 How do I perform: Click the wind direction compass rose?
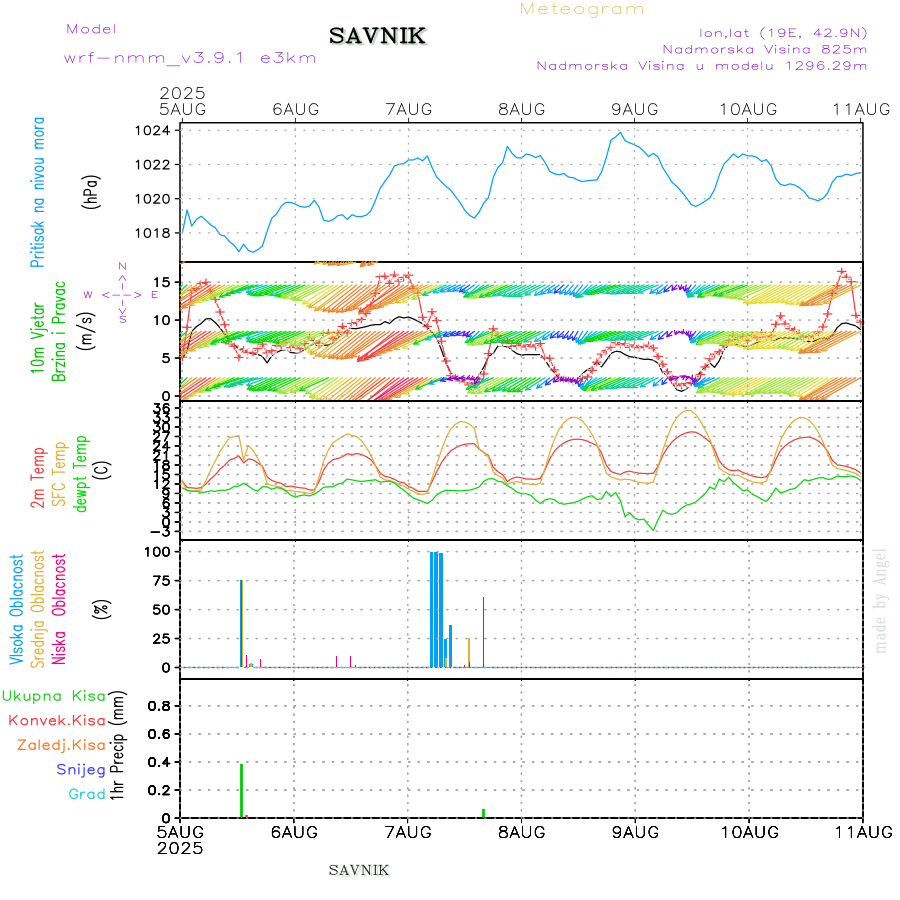click(x=121, y=294)
